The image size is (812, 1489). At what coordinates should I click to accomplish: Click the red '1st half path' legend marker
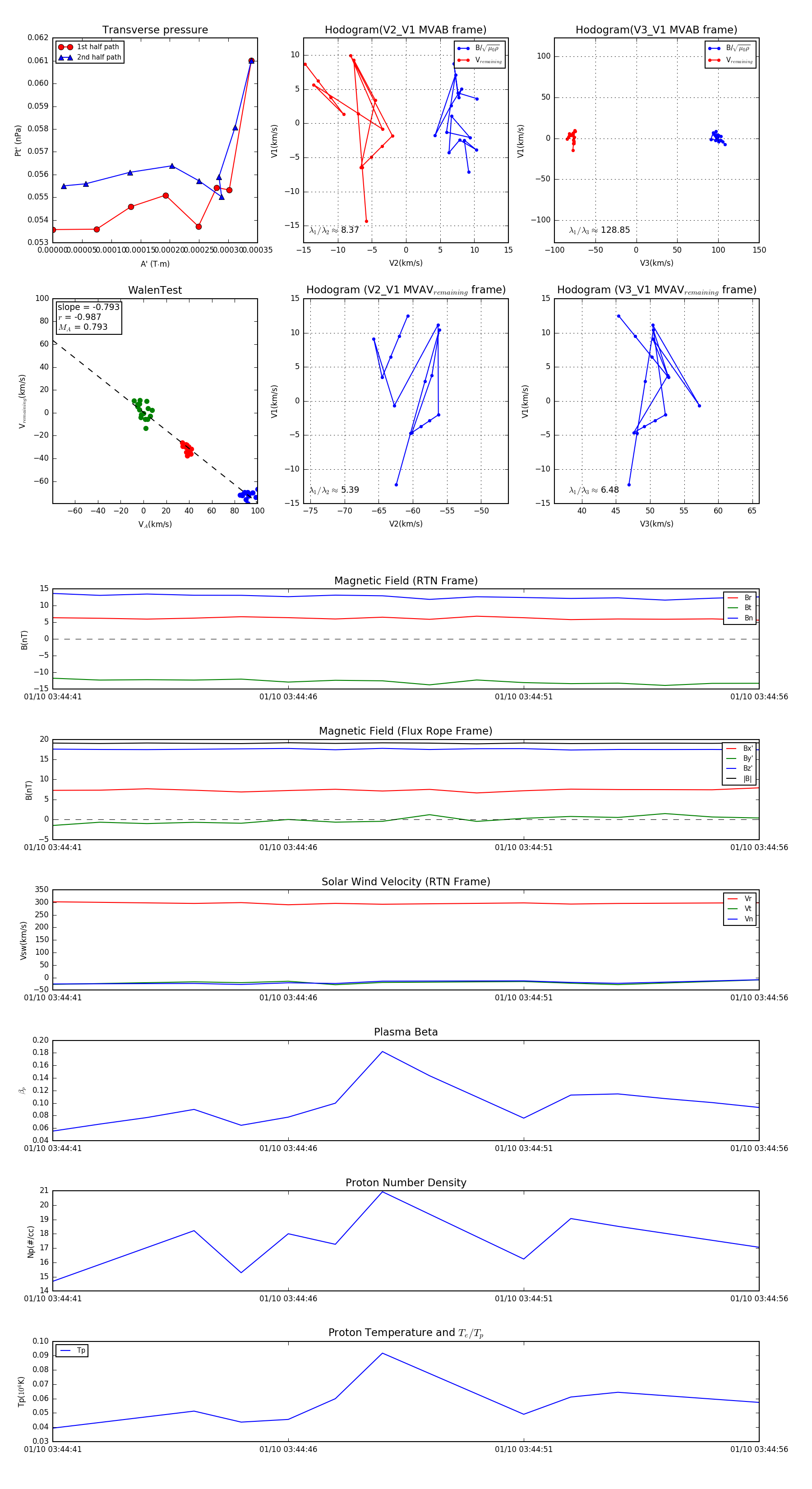(x=65, y=47)
